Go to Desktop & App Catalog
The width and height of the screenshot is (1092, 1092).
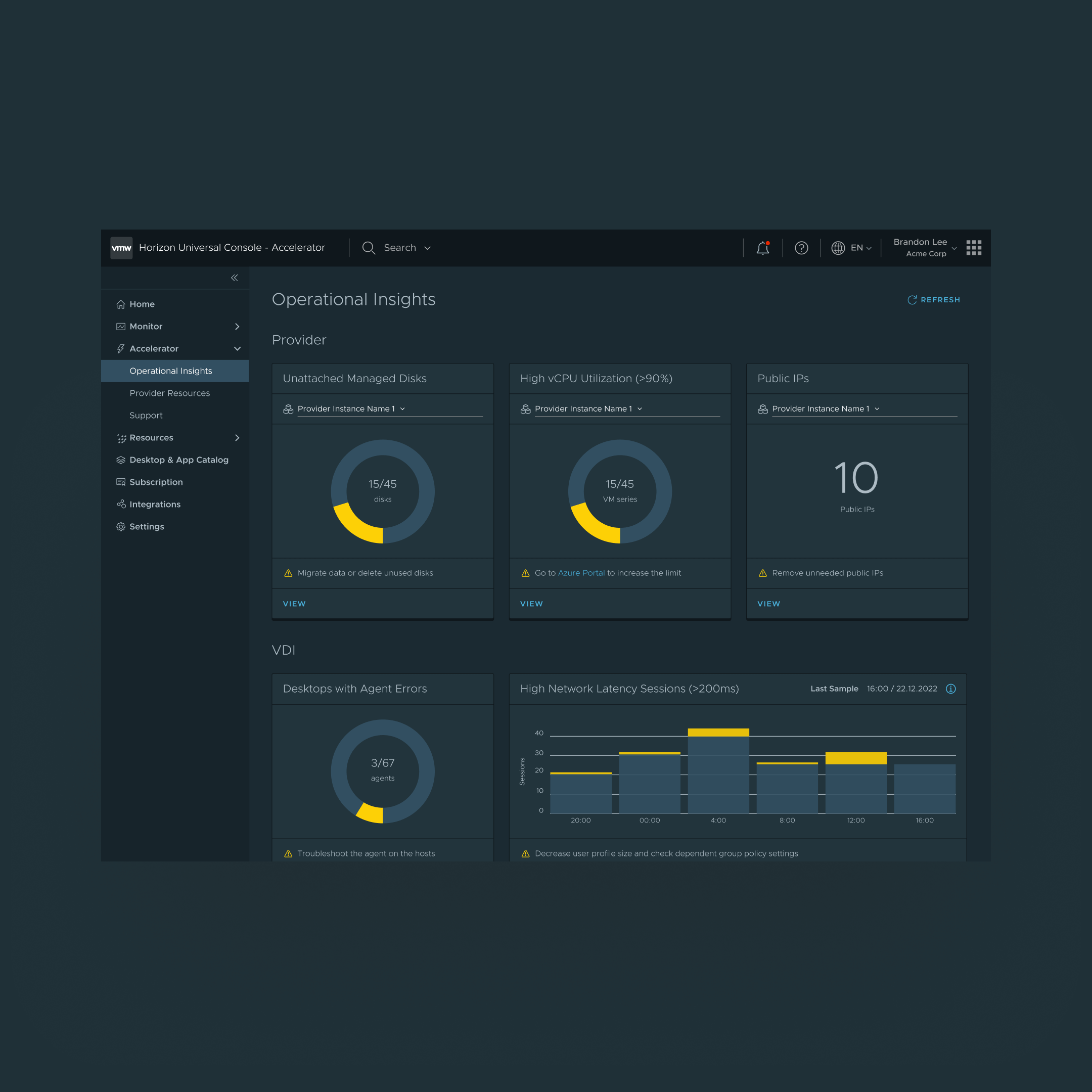click(178, 460)
